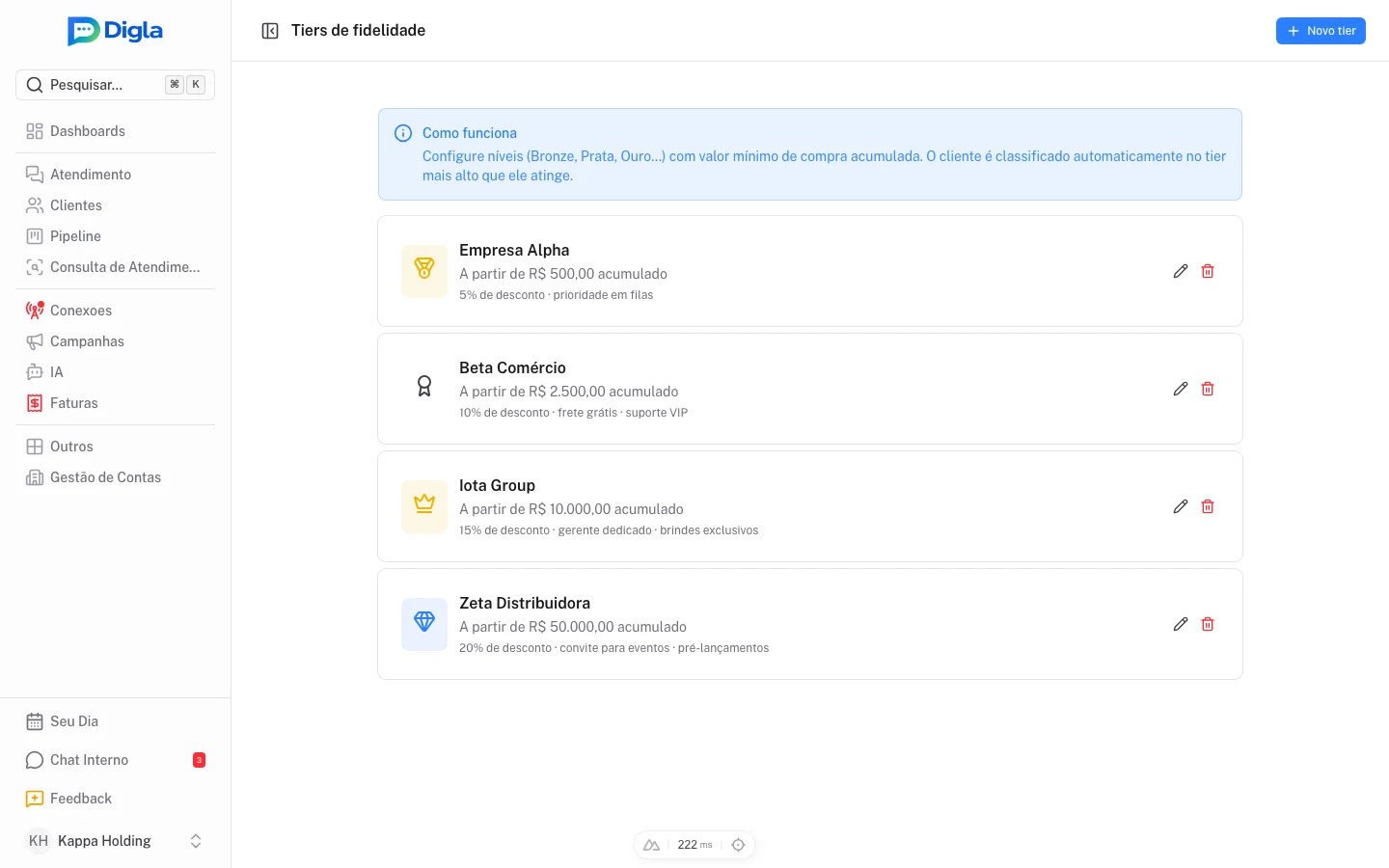Open Dashboards in the sidebar
This screenshot has width=1389, height=868.
pos(116,131)
